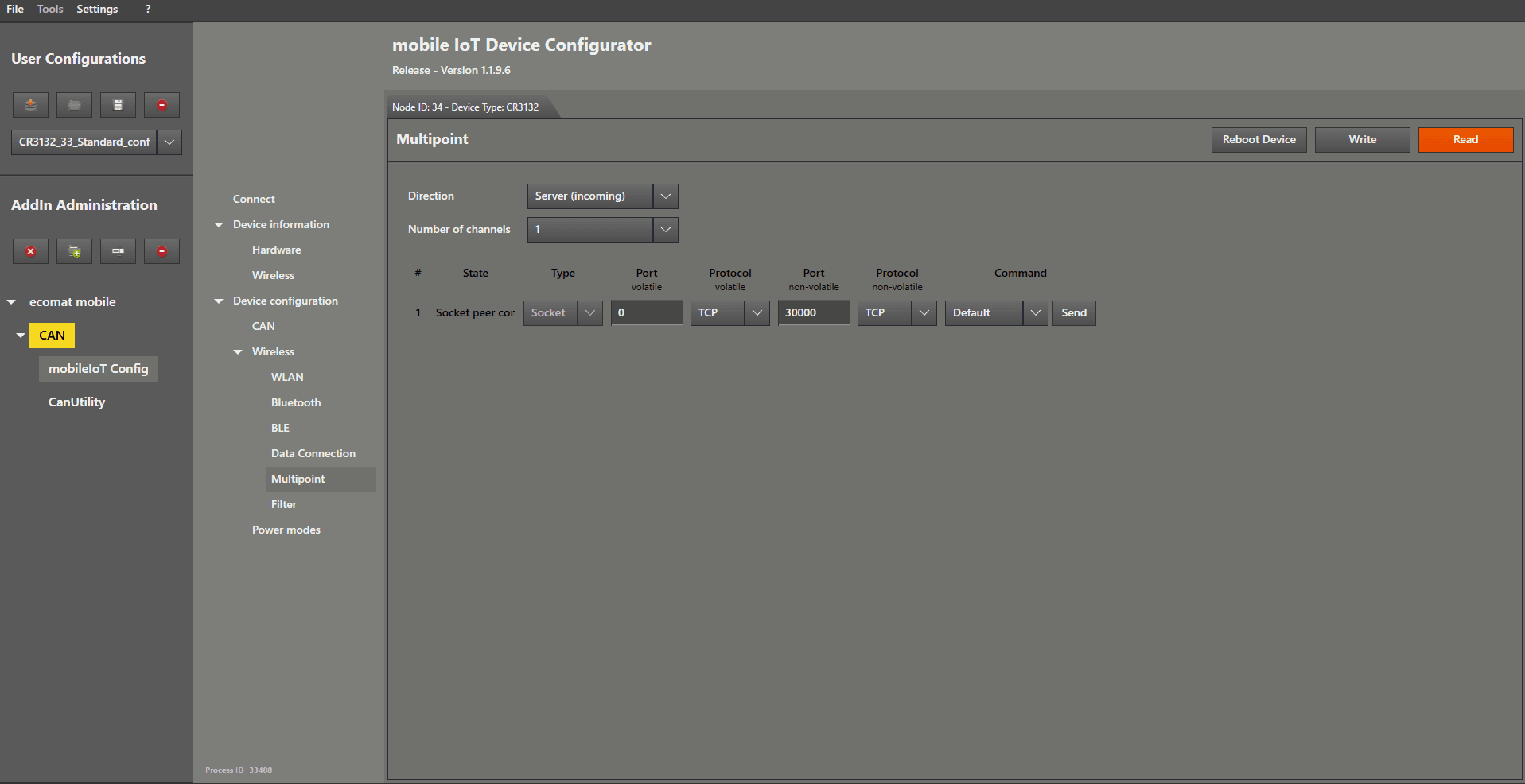The height and width of the screenshot is (784, 1525).
Task: Open the Command dropdown set to Default
Action: coord(1035,313)
